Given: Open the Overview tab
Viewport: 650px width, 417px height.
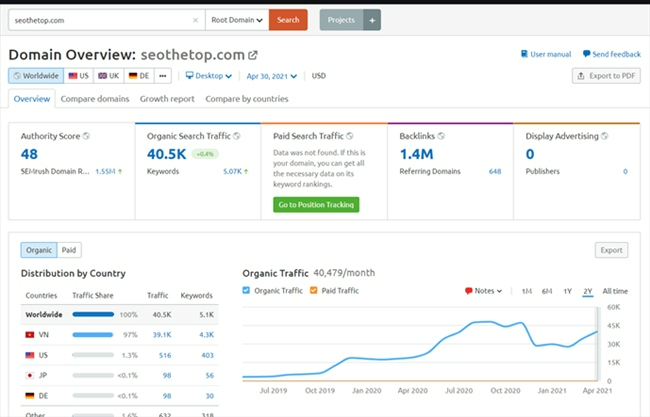Looking at the screenshot, I should (32, 99).
